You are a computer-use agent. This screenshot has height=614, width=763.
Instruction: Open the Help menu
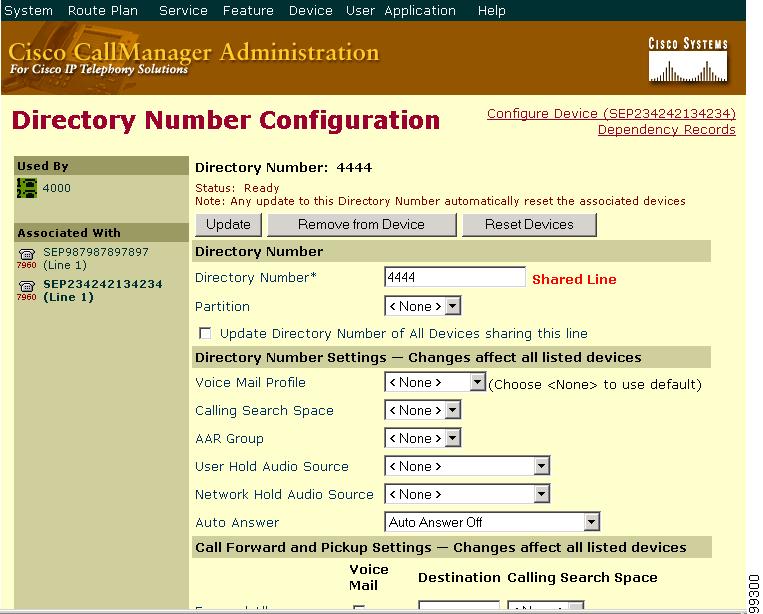click(491, 10)
